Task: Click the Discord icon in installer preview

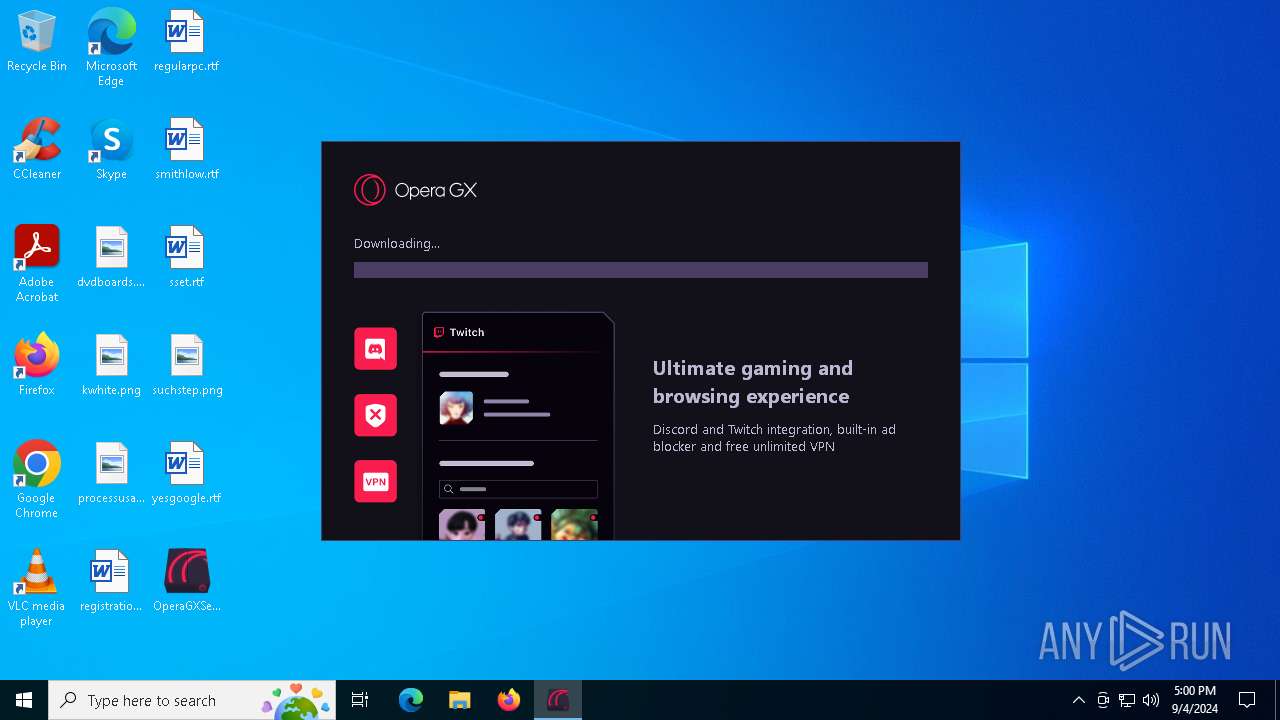Action: [x=375, y=349]
